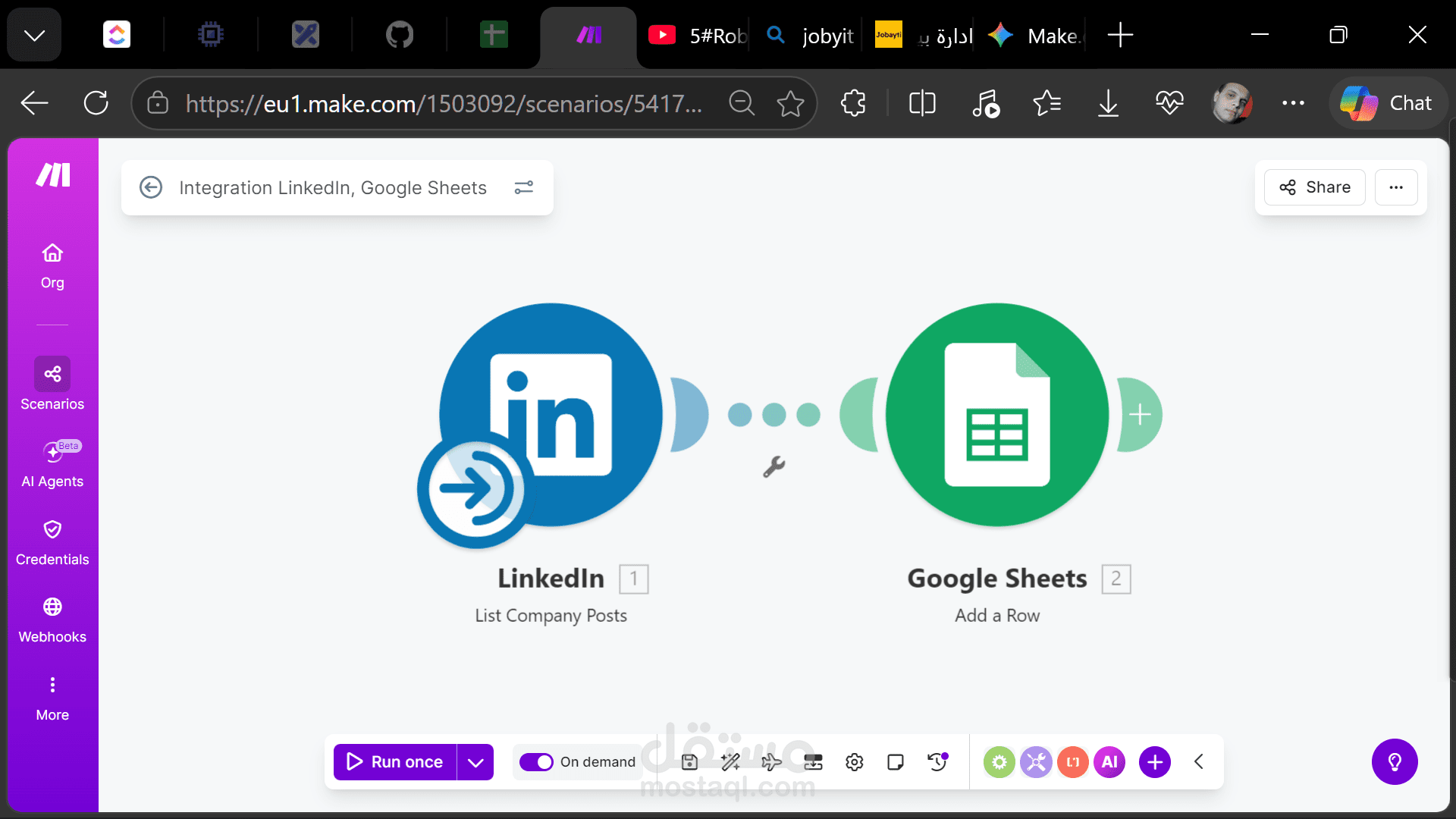This screenshot has width=1456, height=819.
Task: Click the Google Sheets number 2 badge
Action: tap(1116, 579)
